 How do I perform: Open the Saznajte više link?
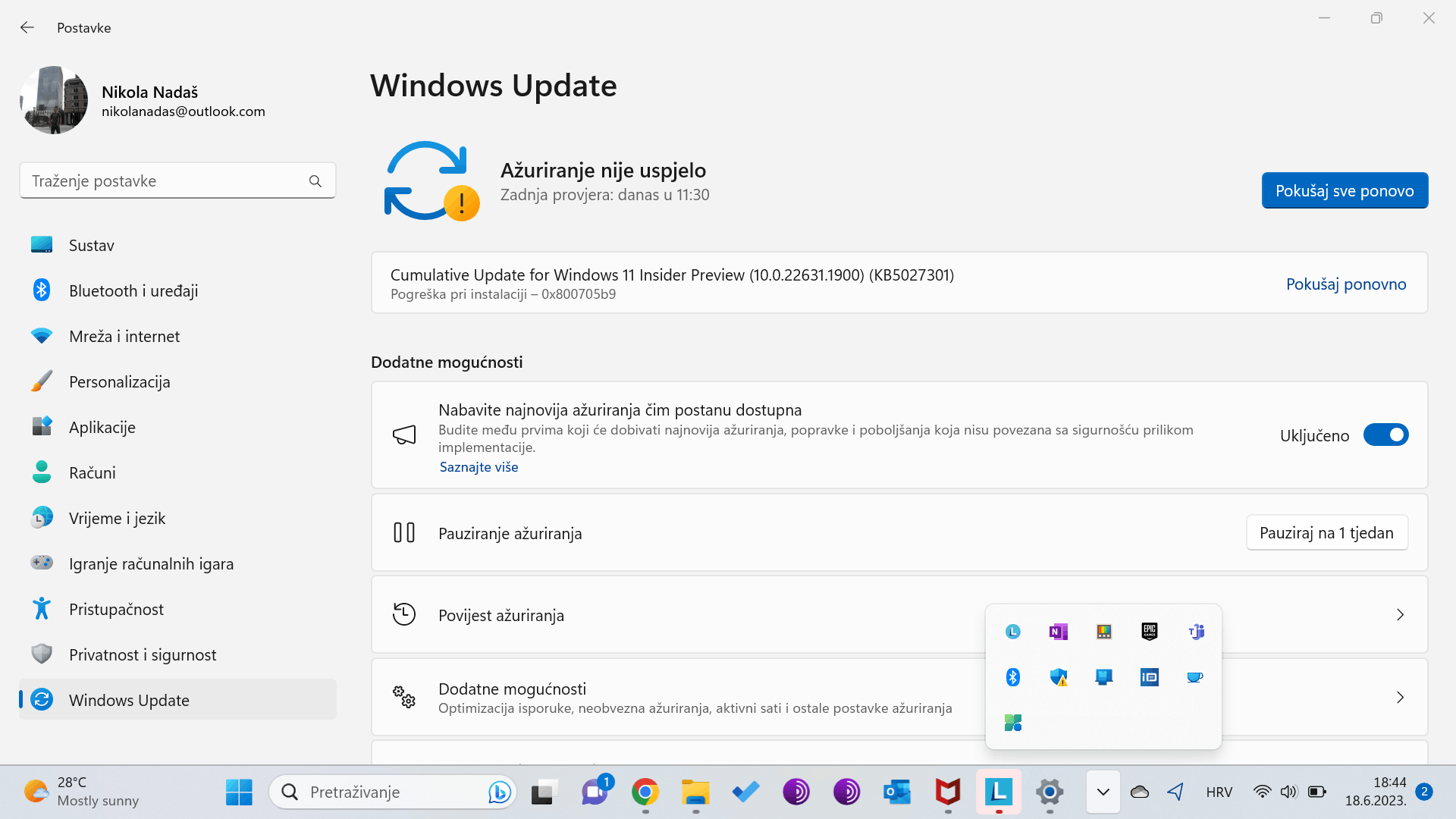click(479, 467)
